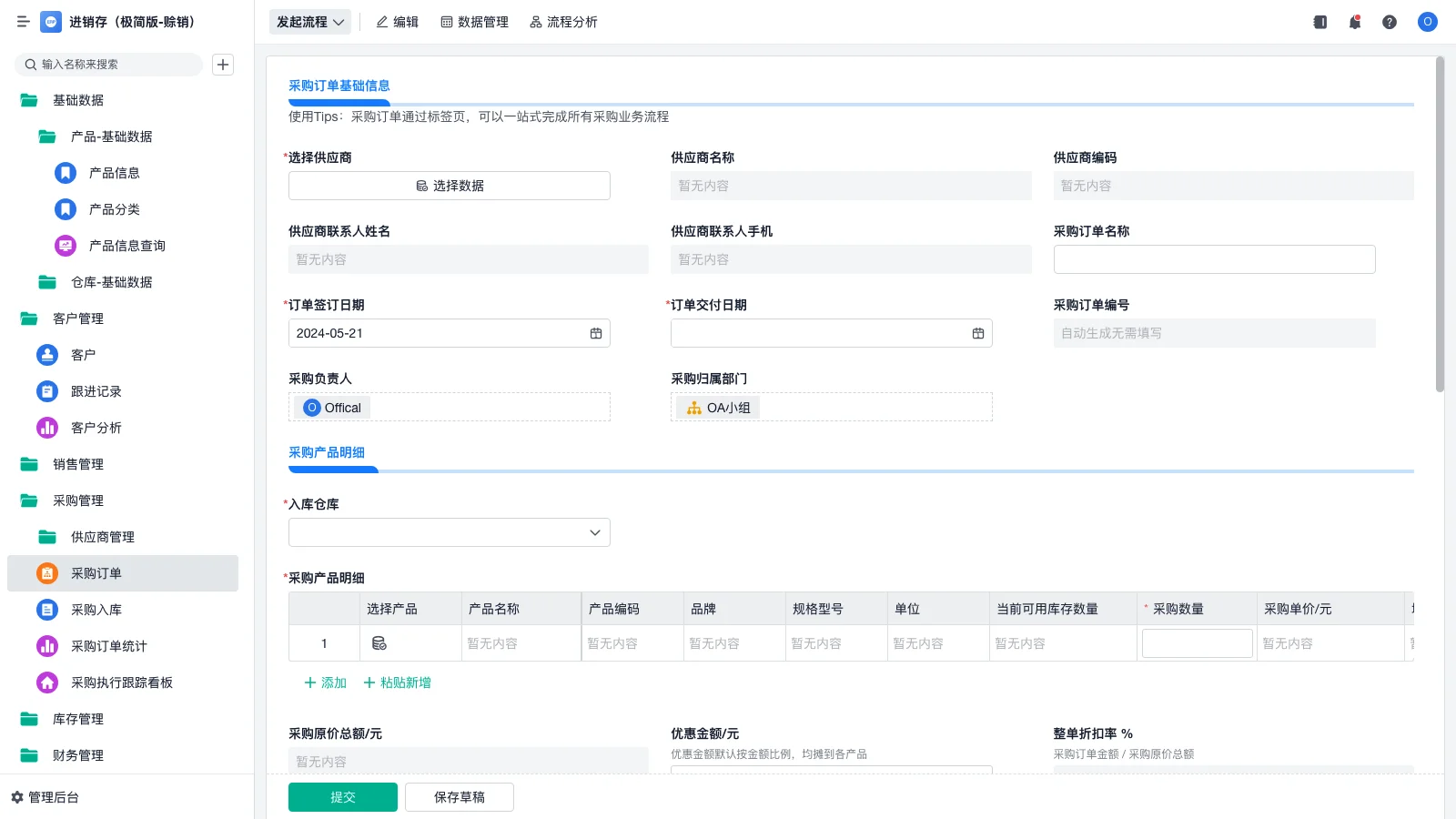Screen dimensions: 1456x819
Task: Click the search magnifier icon
Action: [31, 65]
